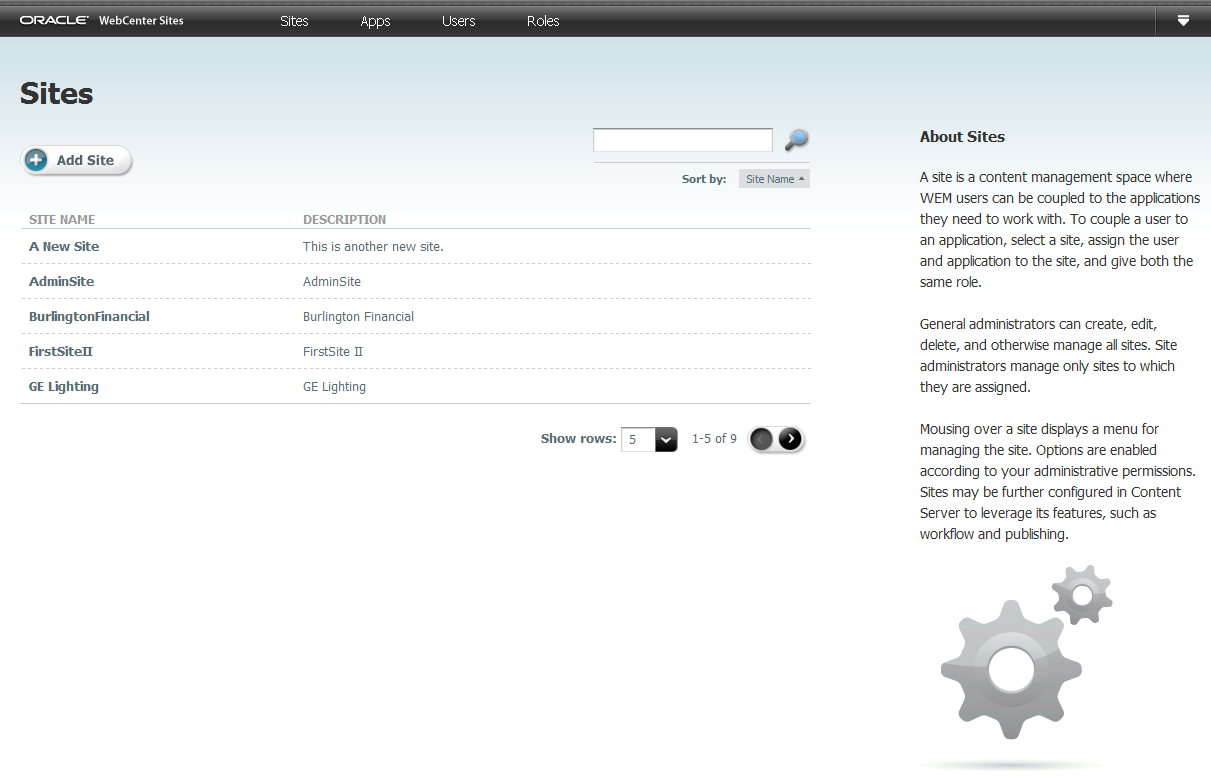Select the FirstSiteII site

click(61, 351)
